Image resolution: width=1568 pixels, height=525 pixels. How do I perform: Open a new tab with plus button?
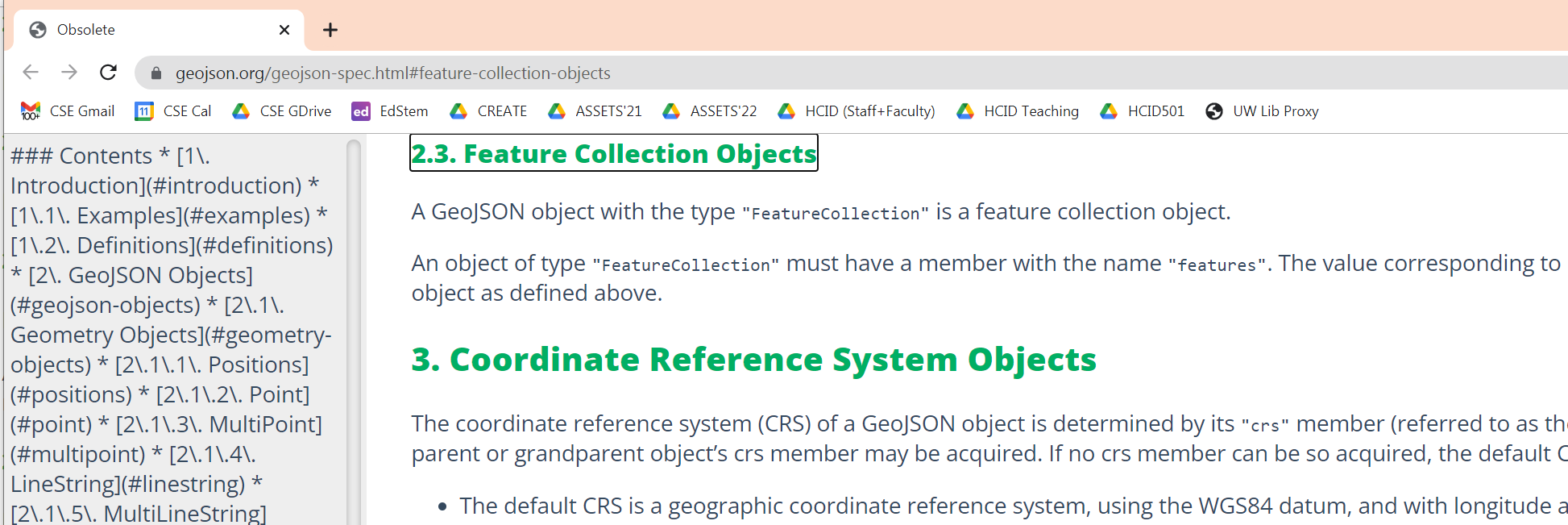[330, 30]
